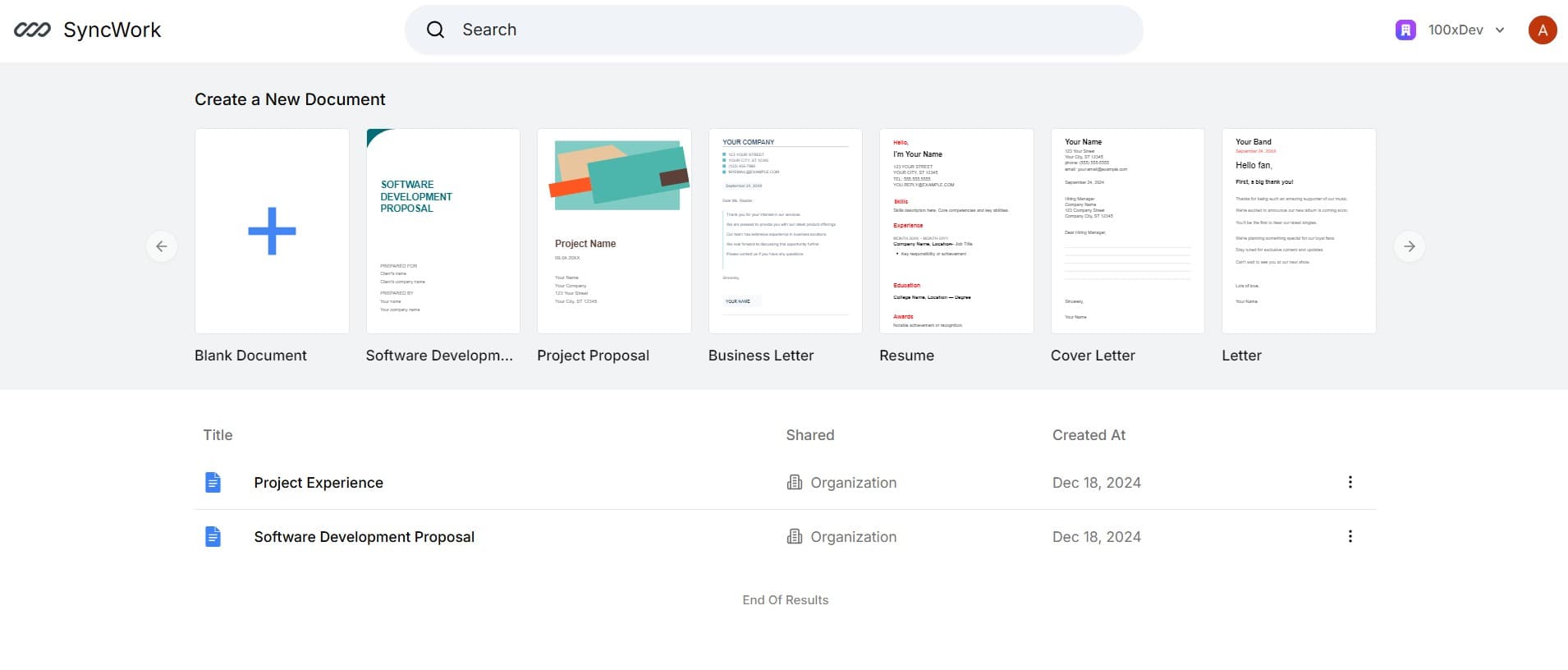This screenshot has width=1568, height=670.
Task: Click the purple 100xDev organization icon
Action: (x=1405, y=30)
